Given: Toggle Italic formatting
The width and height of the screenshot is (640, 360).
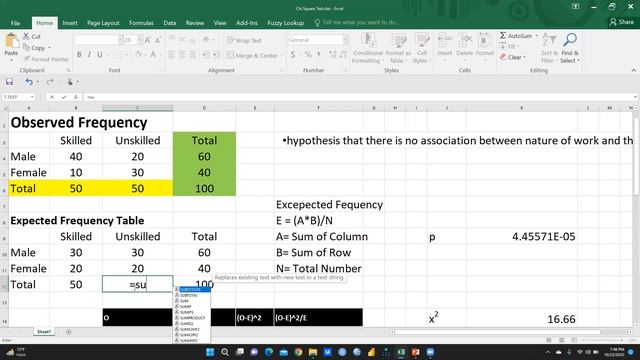Looking at the screenshot, I should [x=89, y=55].
